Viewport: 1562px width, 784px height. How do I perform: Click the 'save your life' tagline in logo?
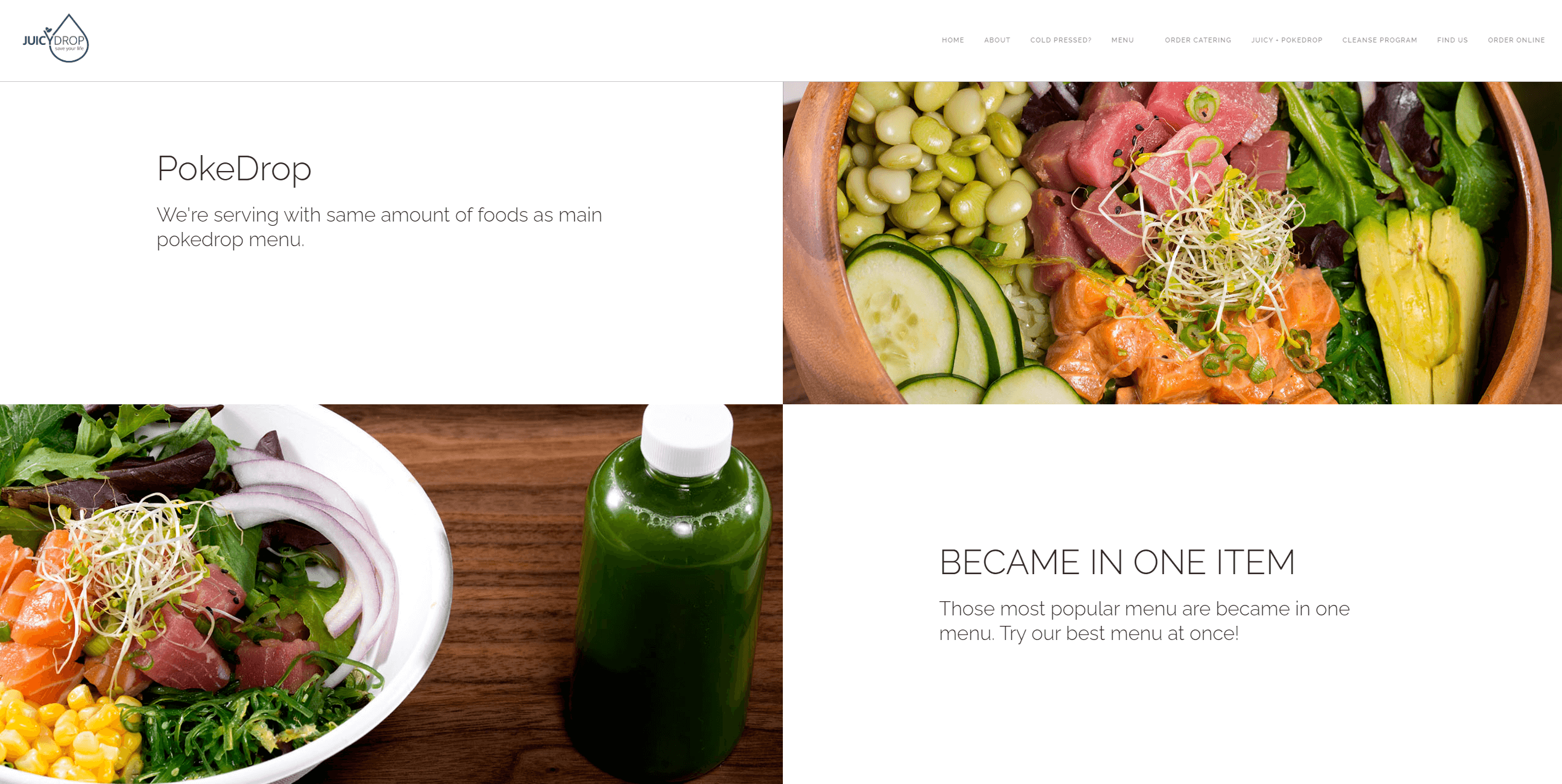[x=69, y=49]
